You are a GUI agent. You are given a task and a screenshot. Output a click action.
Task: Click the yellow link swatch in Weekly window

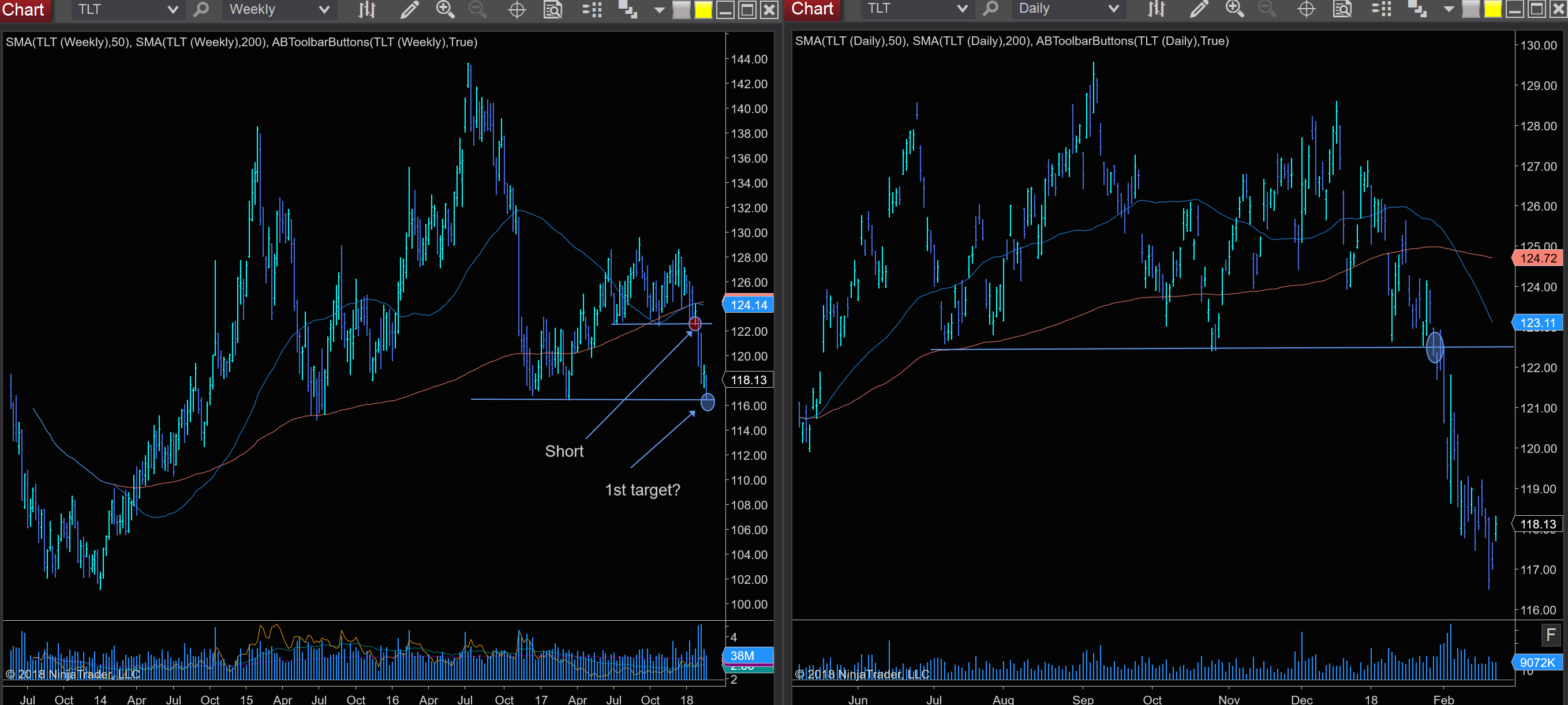coord(703,10)
